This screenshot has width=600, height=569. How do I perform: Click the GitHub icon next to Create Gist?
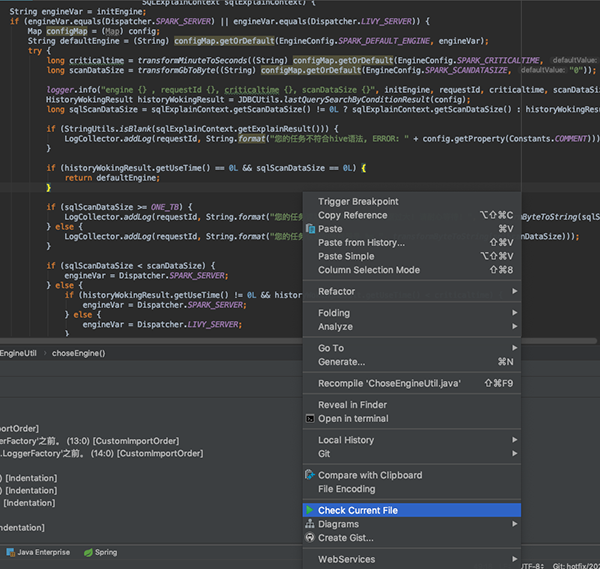pyautogui.click(x=310, y=538)
